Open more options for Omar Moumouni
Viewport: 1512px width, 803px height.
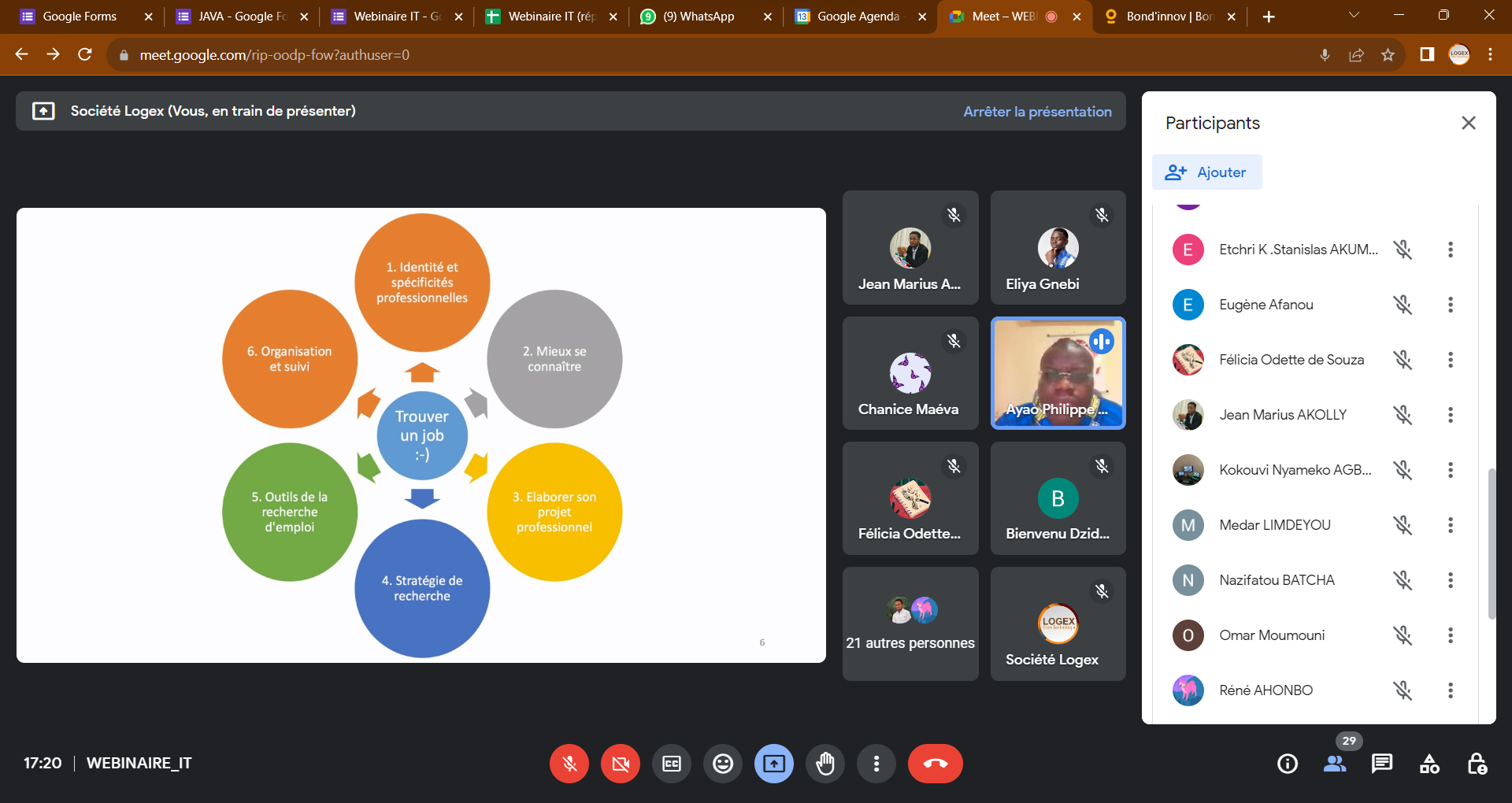[1450, 635]
